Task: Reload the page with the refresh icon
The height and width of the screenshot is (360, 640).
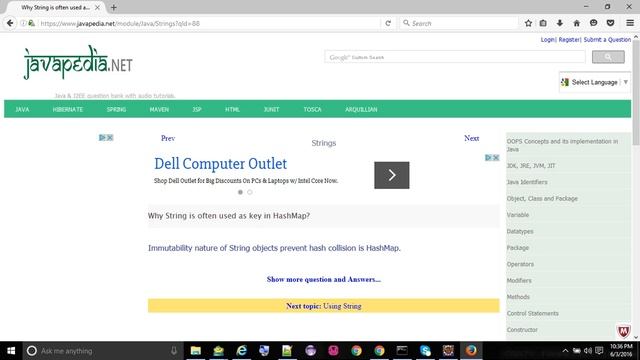Action: 388,23
